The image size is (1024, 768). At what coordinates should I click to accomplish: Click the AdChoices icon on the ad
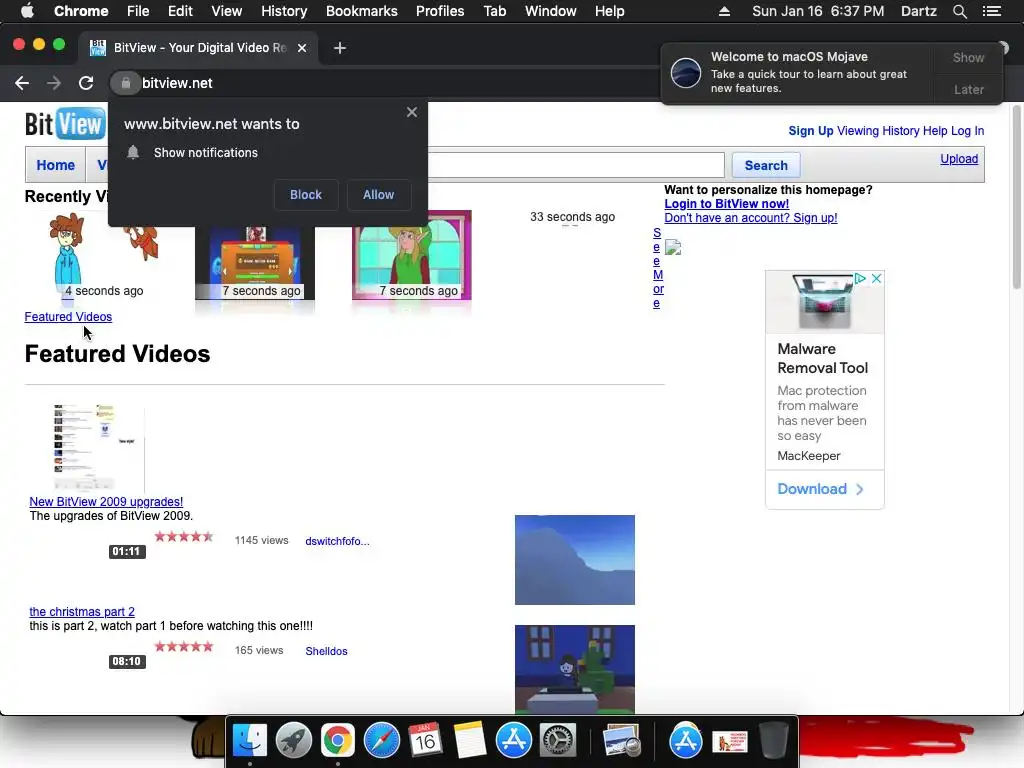[x=861, y=278]
